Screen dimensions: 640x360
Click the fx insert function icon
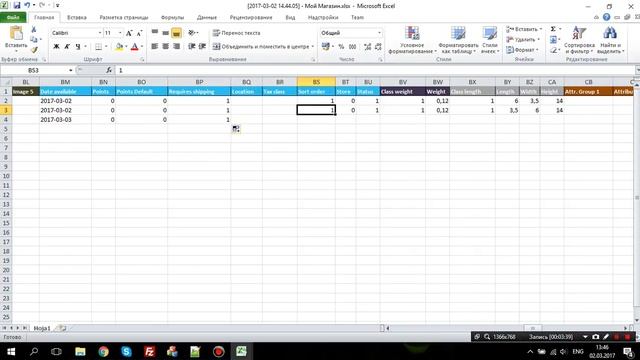pyautogui.click(x=109, y=70)
